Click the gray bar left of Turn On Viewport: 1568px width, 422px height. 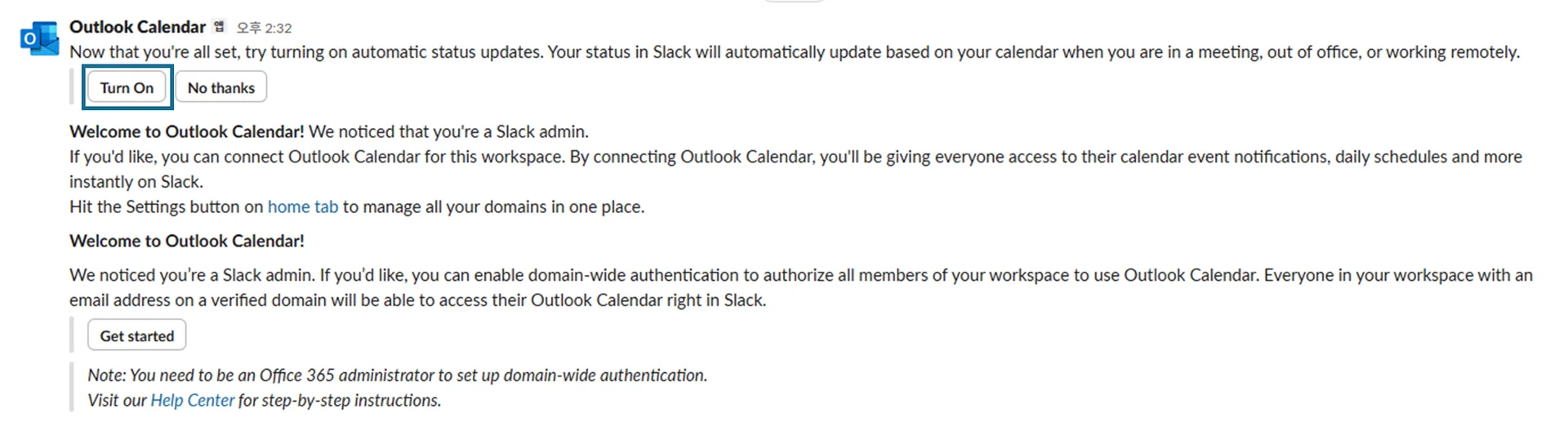[x=72, y=87]
